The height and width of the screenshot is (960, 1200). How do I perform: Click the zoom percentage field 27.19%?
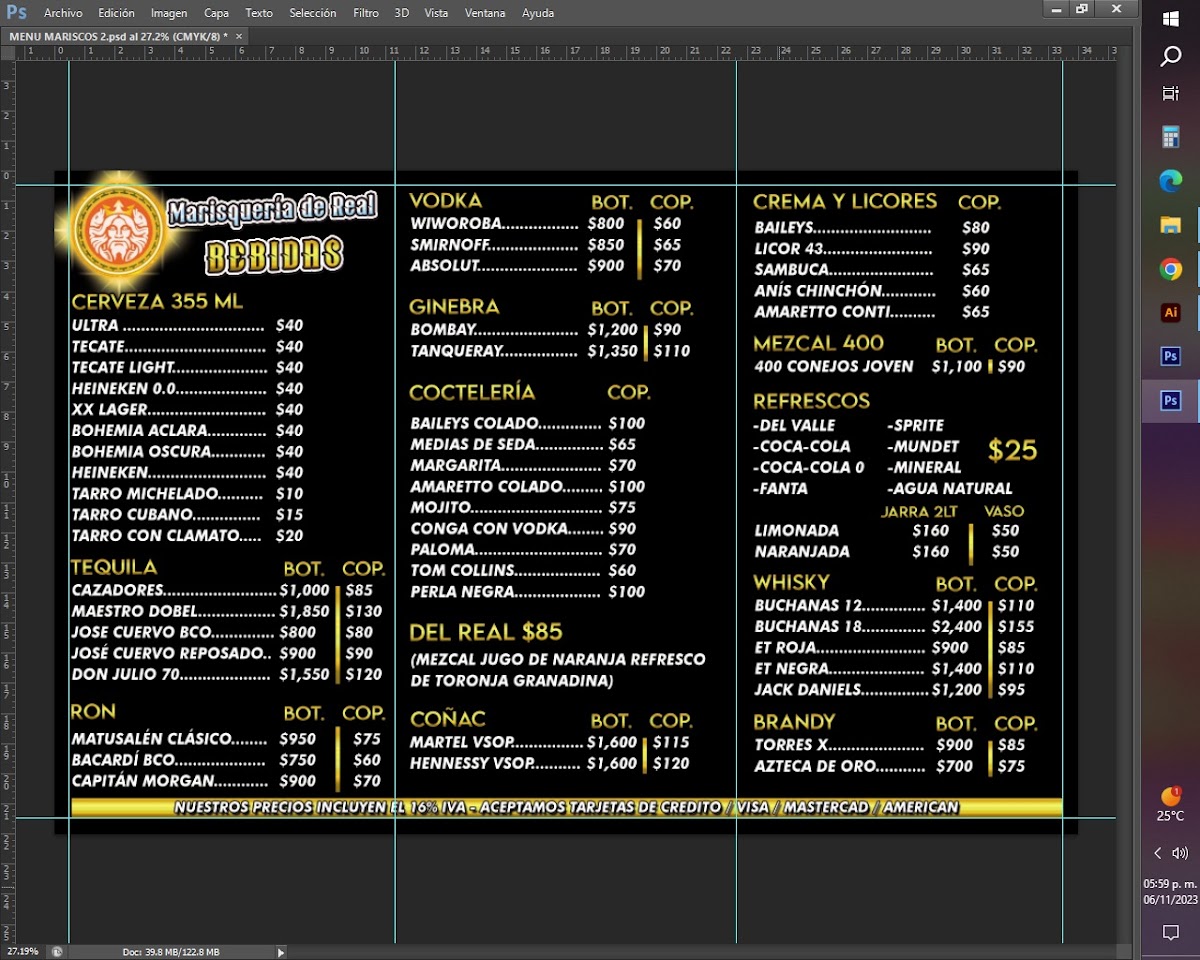[22, 952]
